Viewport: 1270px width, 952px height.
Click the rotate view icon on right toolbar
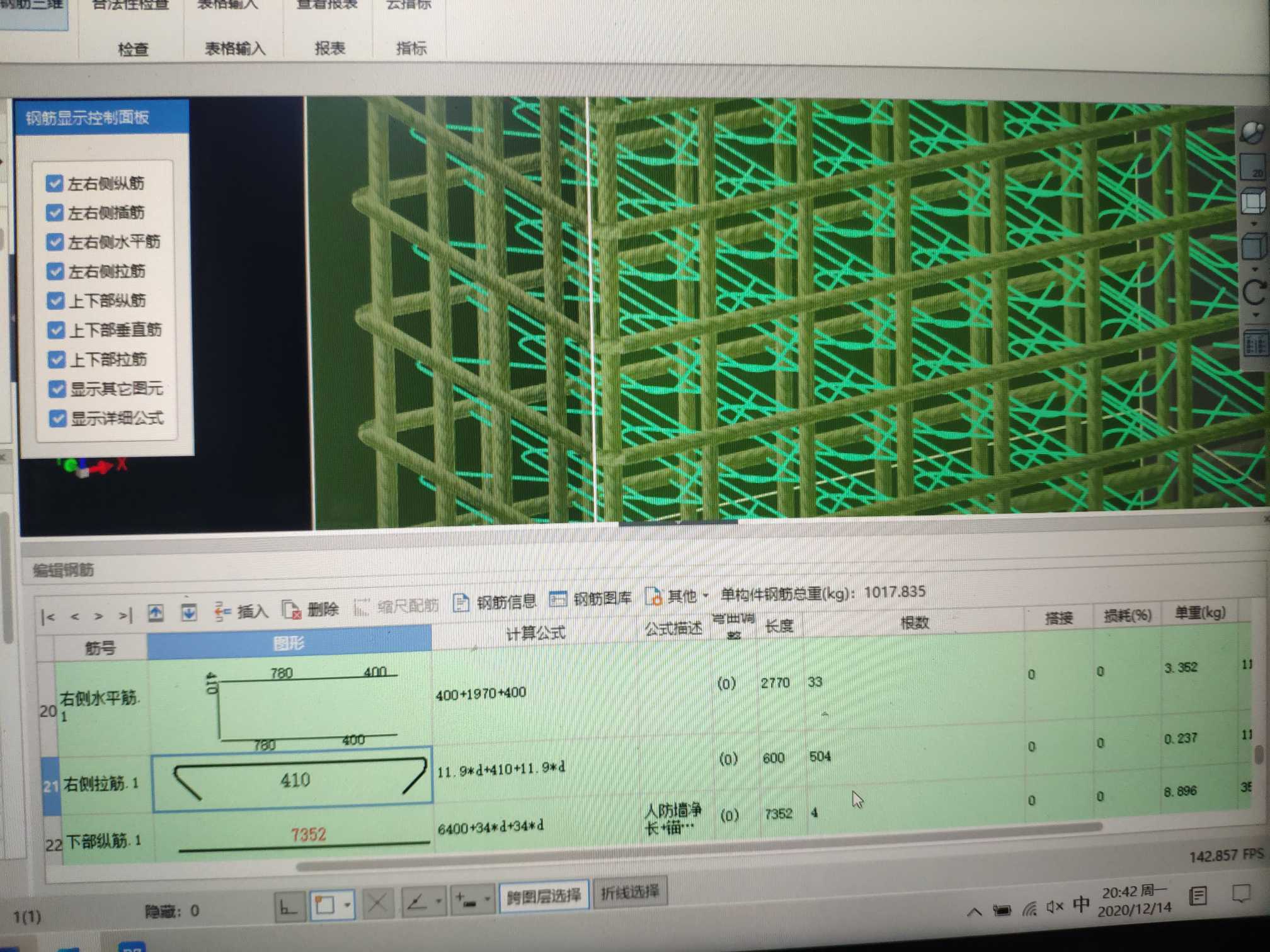tap(1254, 293)
